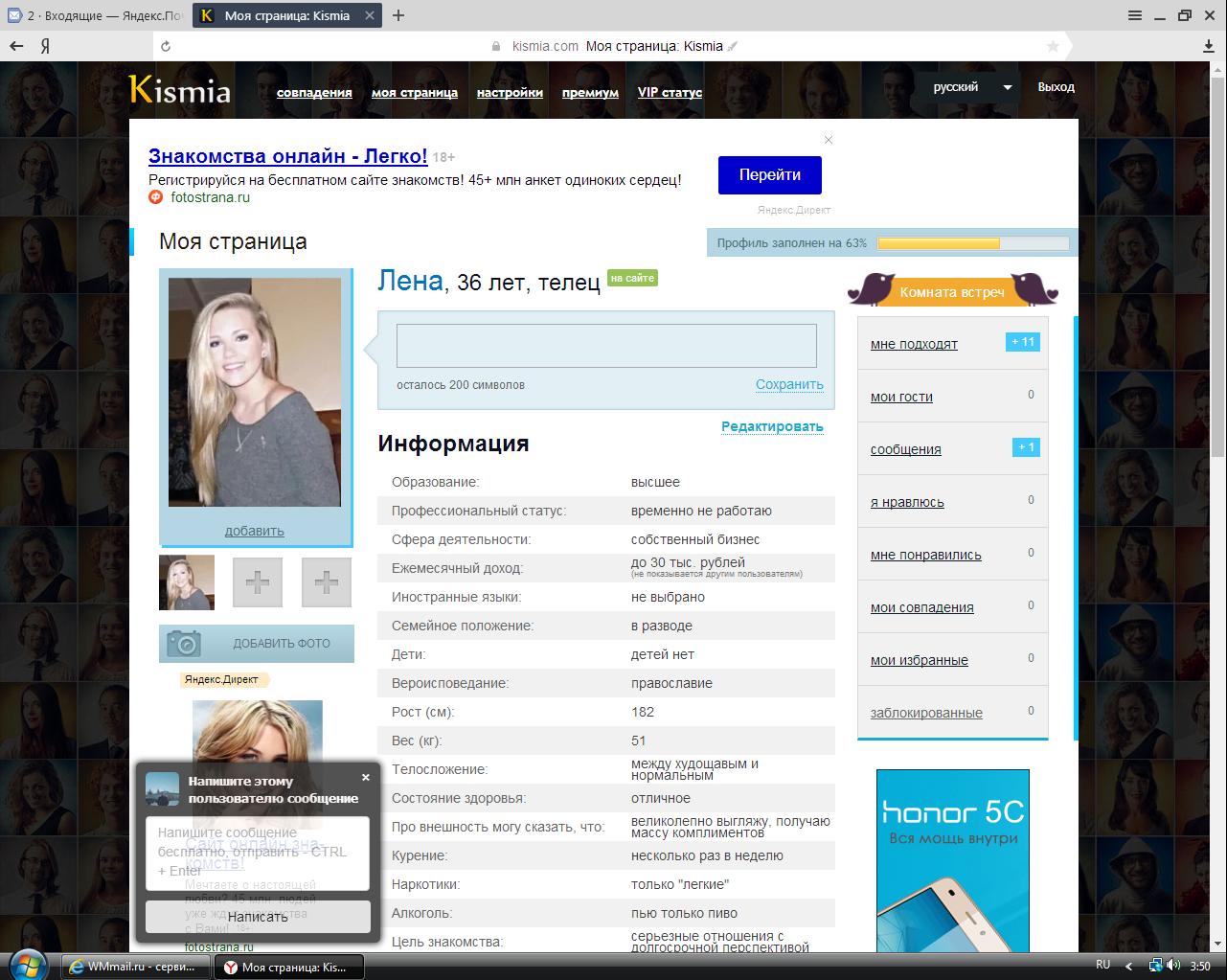This screenshot has height=980, width=1227.
Task: Go back with the browser back arrow
Action: [16, 46]
